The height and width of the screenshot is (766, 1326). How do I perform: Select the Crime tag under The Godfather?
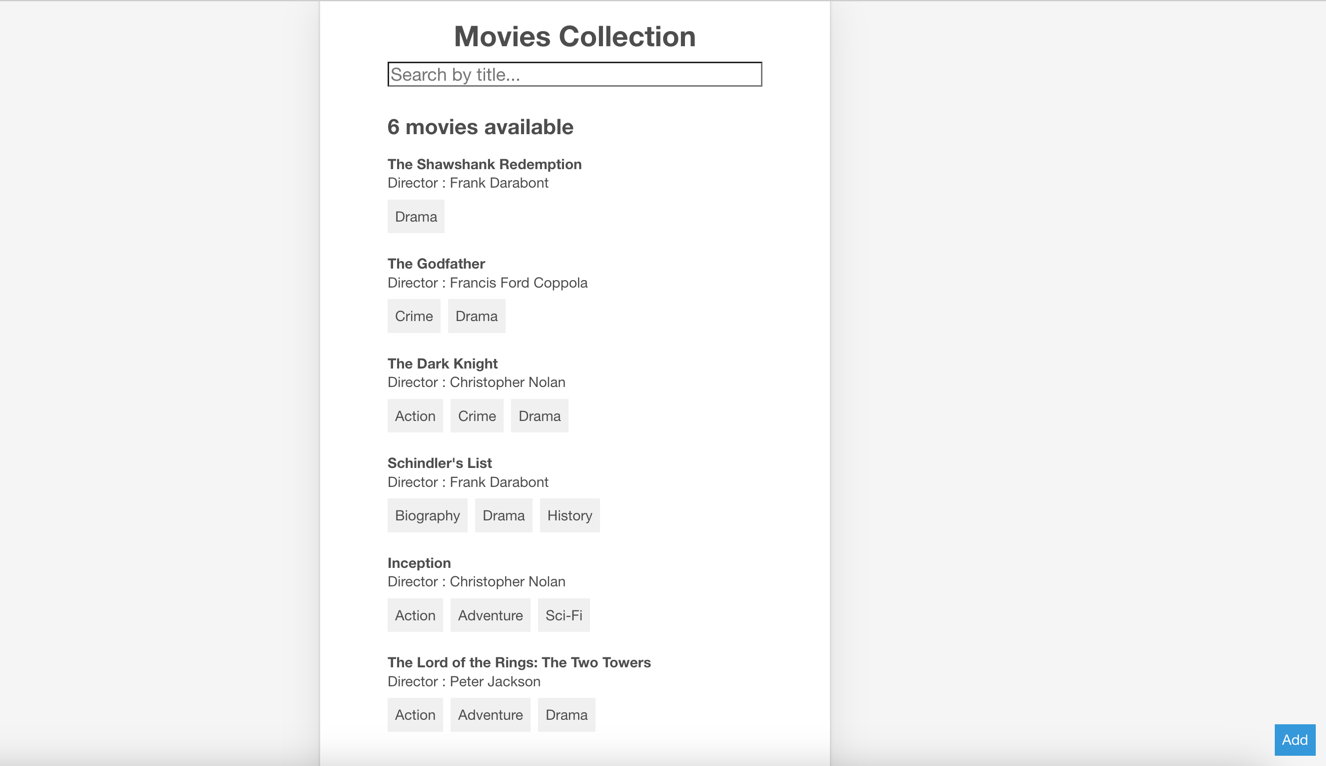coord(414,316)
